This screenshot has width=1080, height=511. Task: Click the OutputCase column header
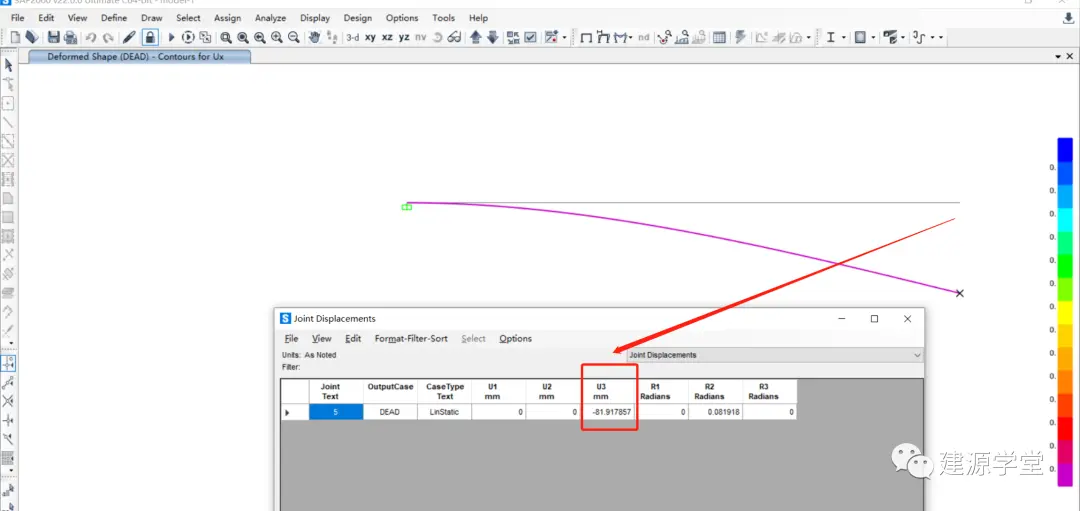[x=391, y=392]
